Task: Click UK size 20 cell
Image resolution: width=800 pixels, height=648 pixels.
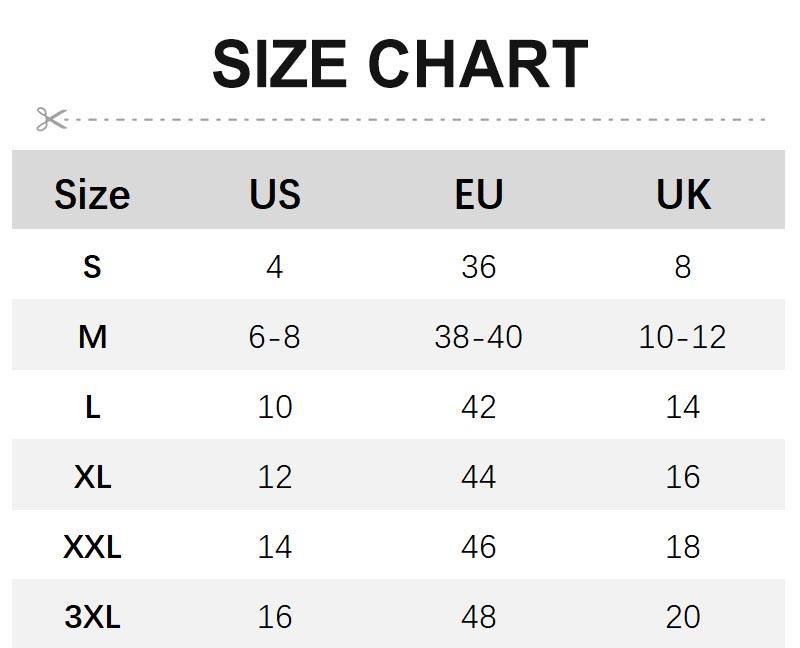Action: coord(683,617)
